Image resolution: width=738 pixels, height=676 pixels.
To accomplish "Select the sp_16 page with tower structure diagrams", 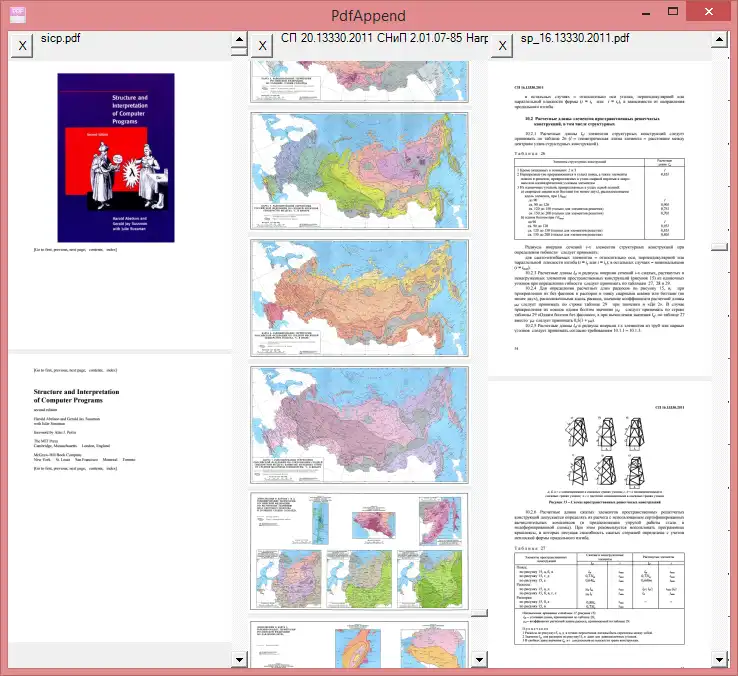I will tap(600, 524).
